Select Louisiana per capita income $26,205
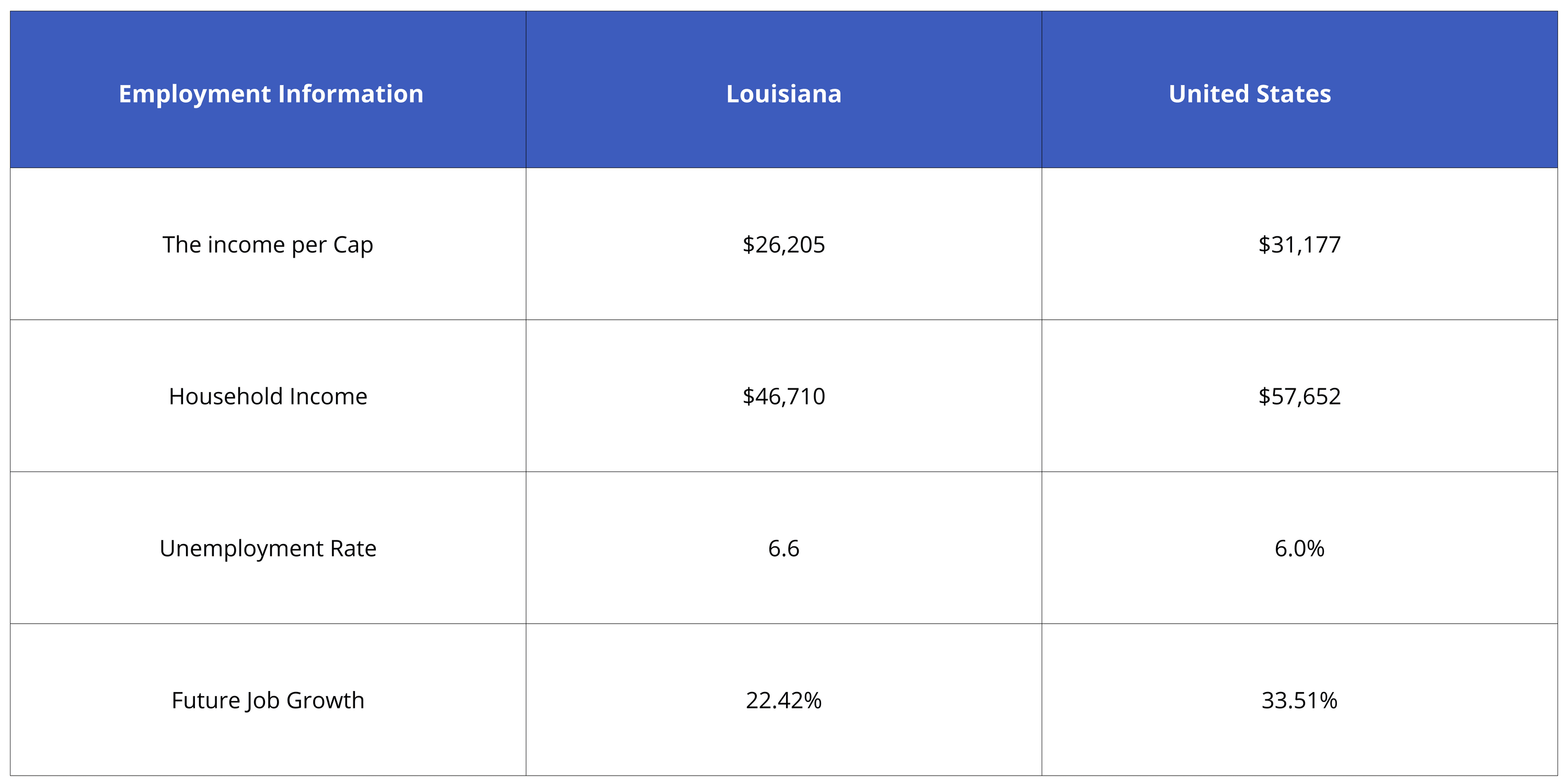This screenshot has width=1568, height=784. pyautogui.click(x=783, y=245)
